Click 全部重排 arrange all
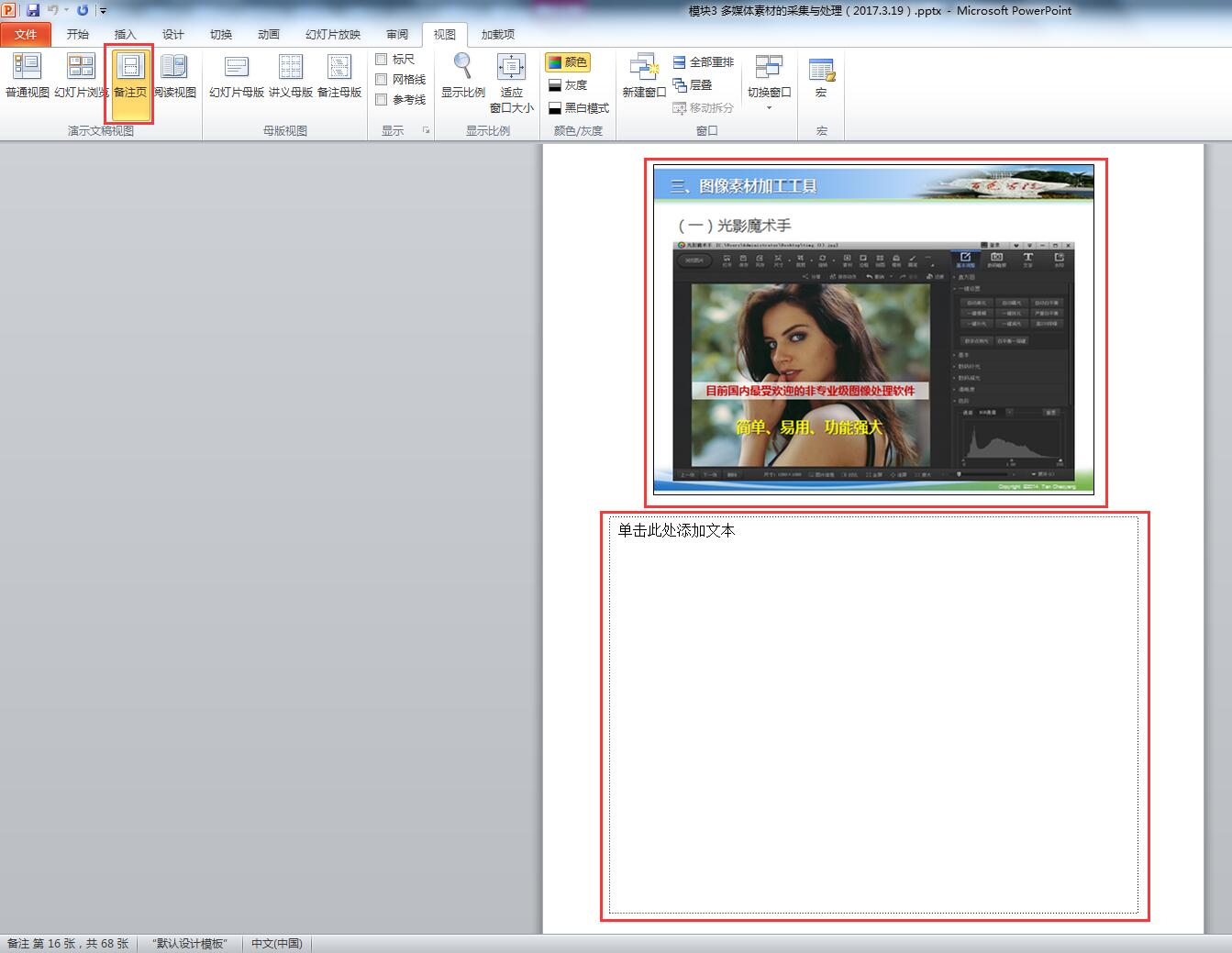This screenshot has width=1232, height=953. coord(703,61)
